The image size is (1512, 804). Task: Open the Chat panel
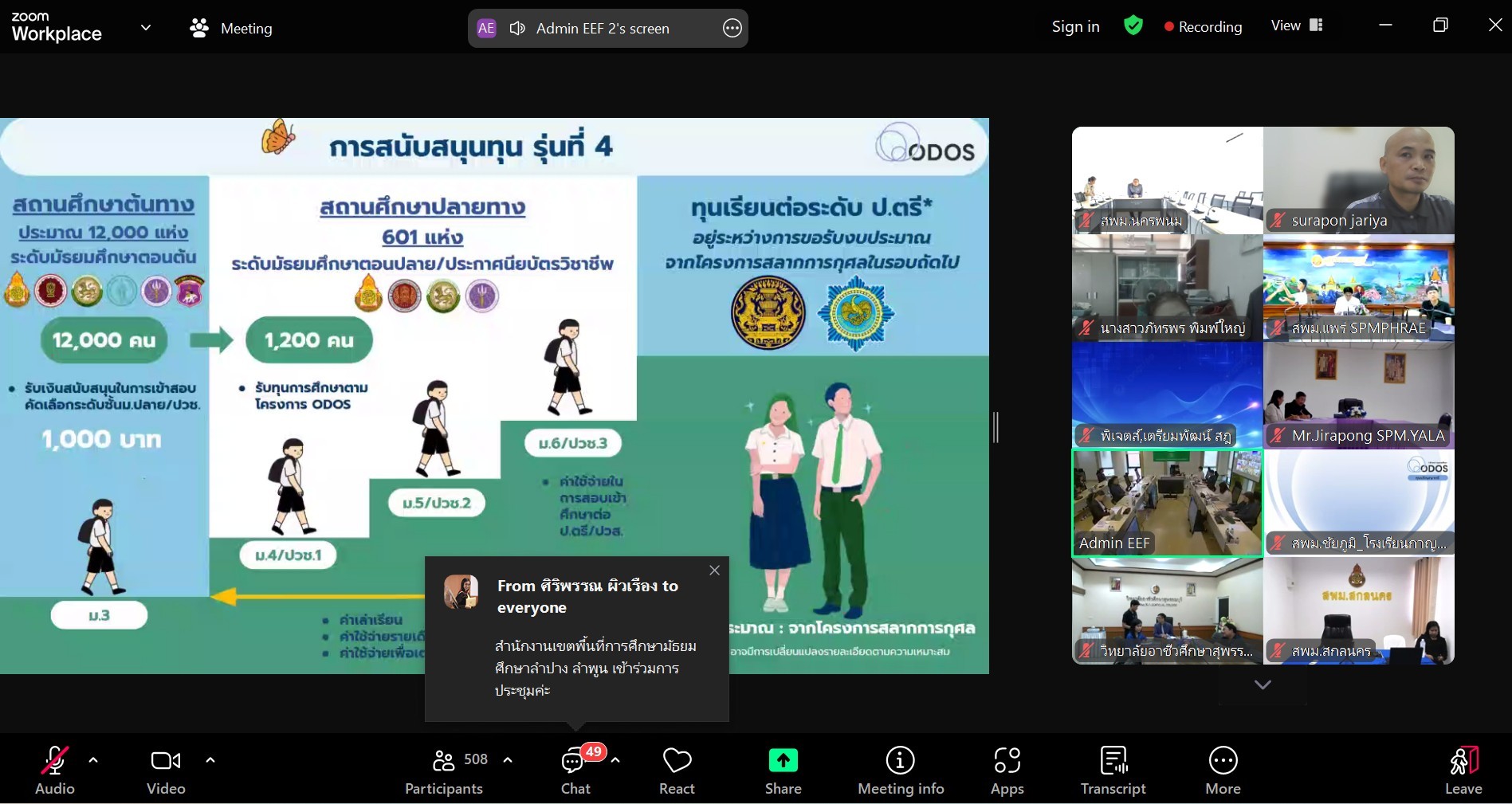pyautogui.click(x=574, y=770)
